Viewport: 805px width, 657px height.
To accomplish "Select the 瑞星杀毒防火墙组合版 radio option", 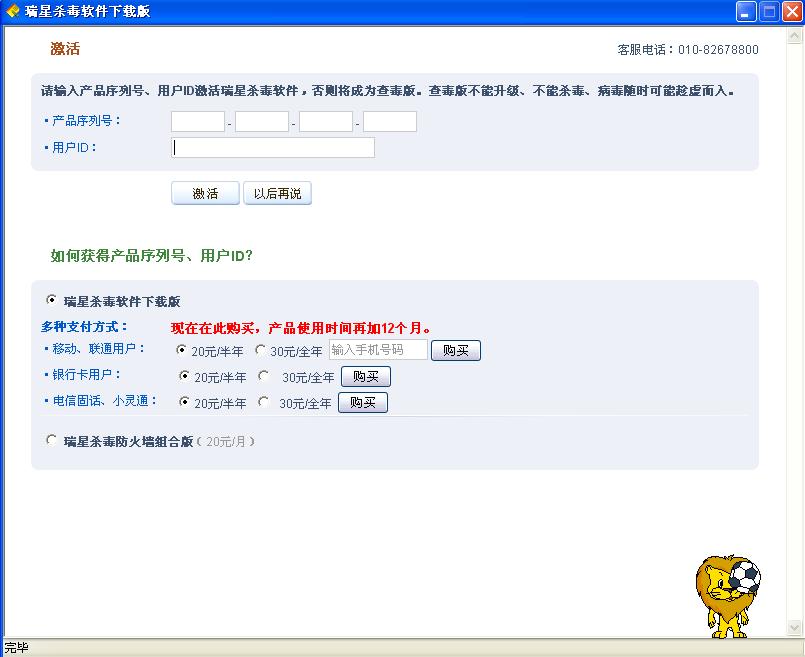I will point(51,440).
